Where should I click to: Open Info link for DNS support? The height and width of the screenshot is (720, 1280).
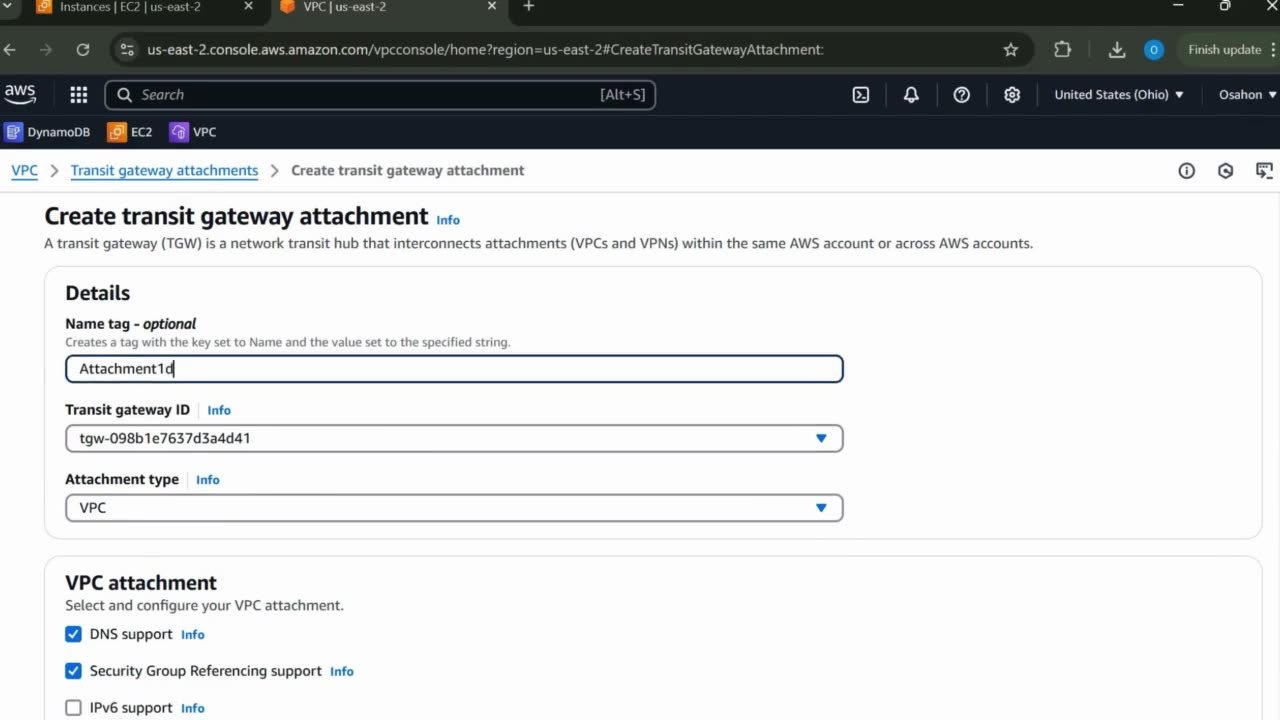point(192,635)
